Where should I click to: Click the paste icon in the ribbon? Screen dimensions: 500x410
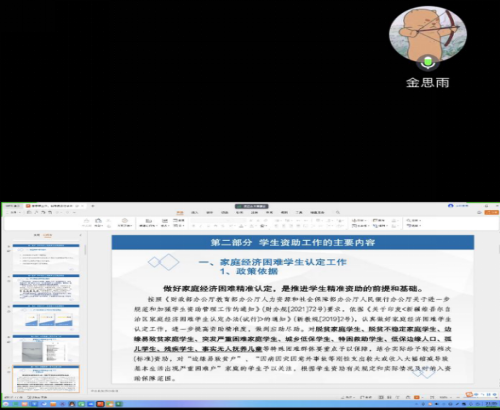(98, 222)
